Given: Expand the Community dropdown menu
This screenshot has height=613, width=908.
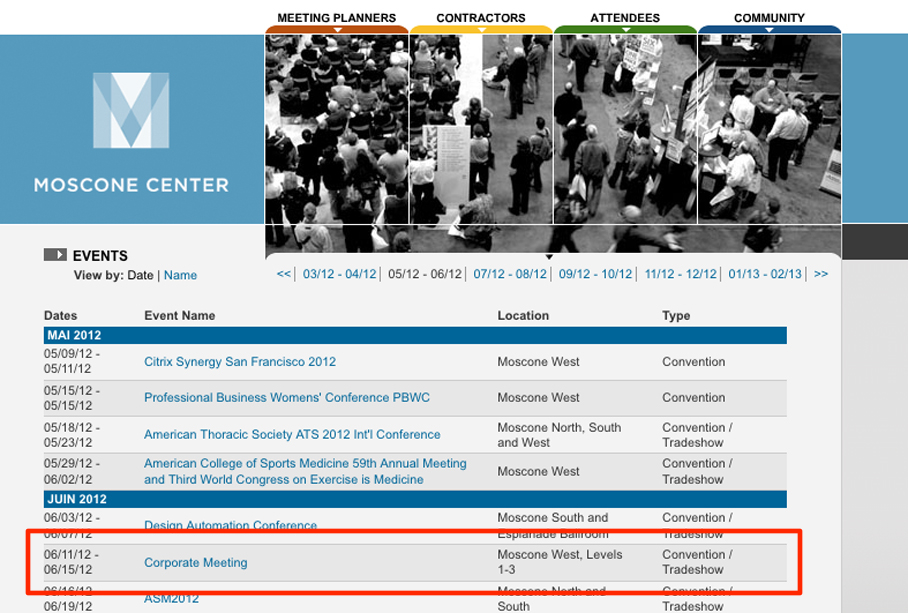Looking at the screenshot, I should coord(769,19).
